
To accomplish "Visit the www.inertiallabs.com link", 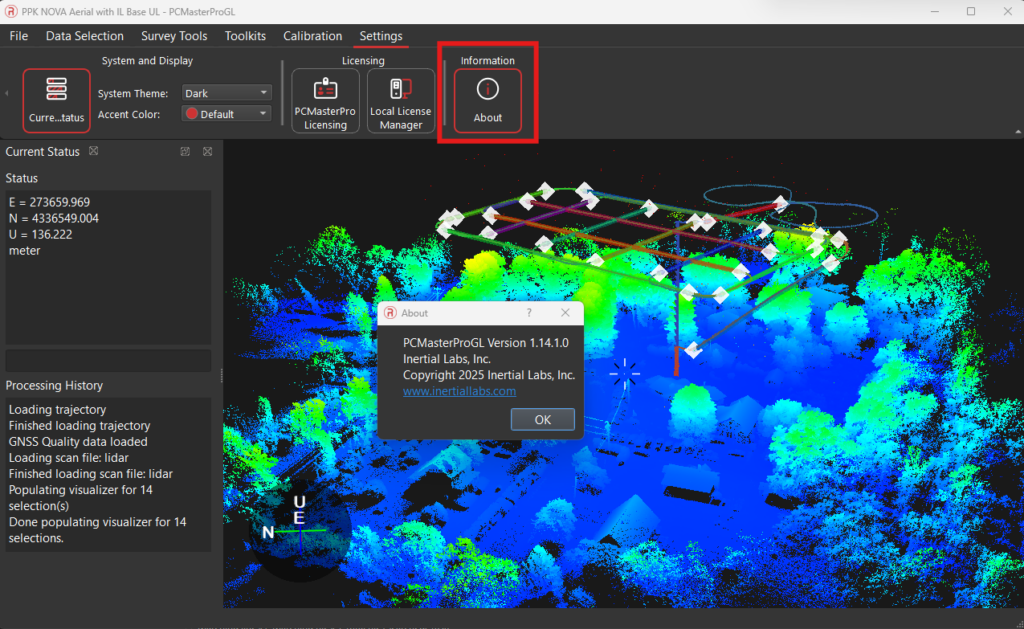I will (459, 391).
